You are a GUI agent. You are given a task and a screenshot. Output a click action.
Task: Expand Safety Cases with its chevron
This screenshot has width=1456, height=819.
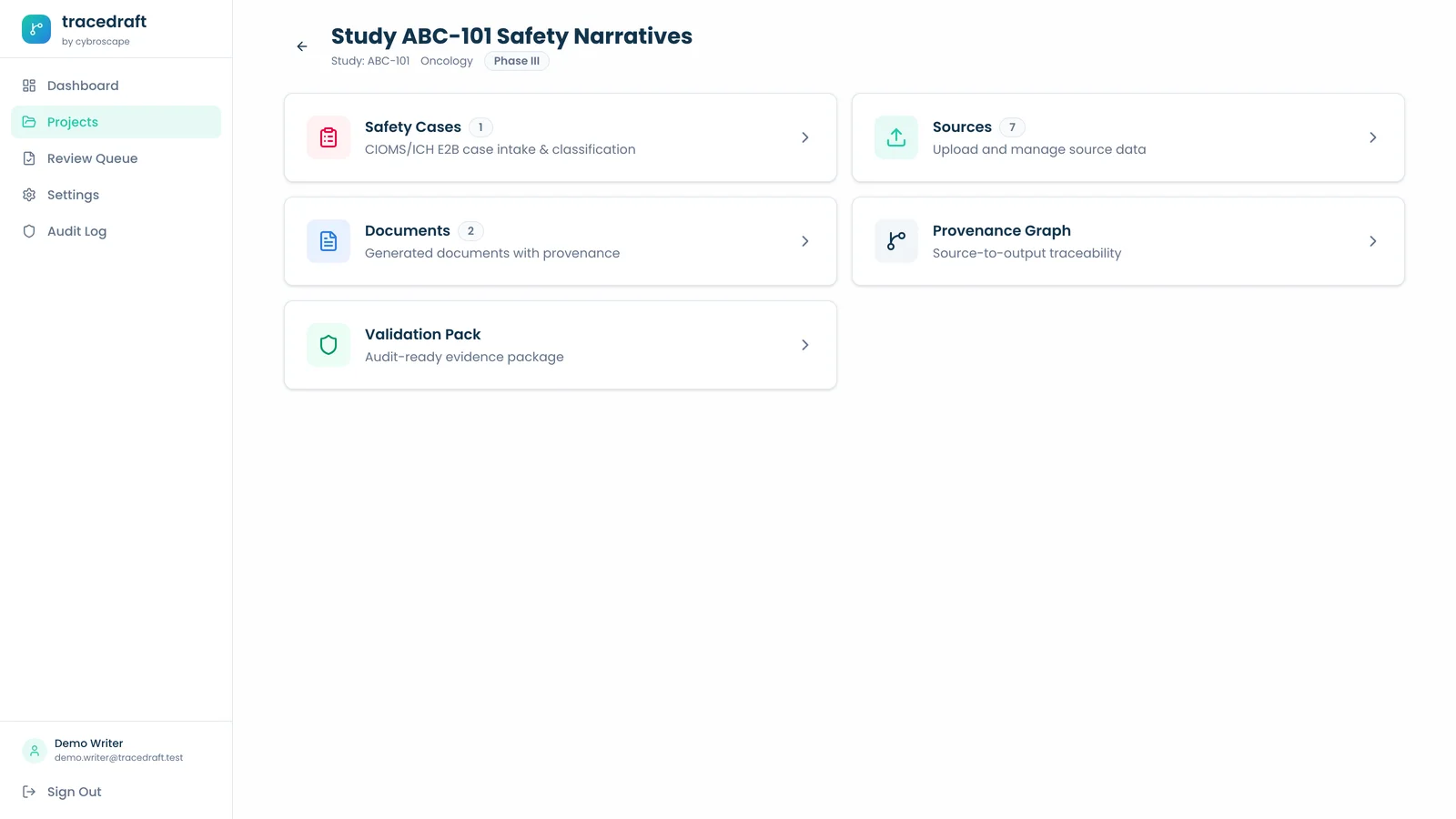click(805, 137)
